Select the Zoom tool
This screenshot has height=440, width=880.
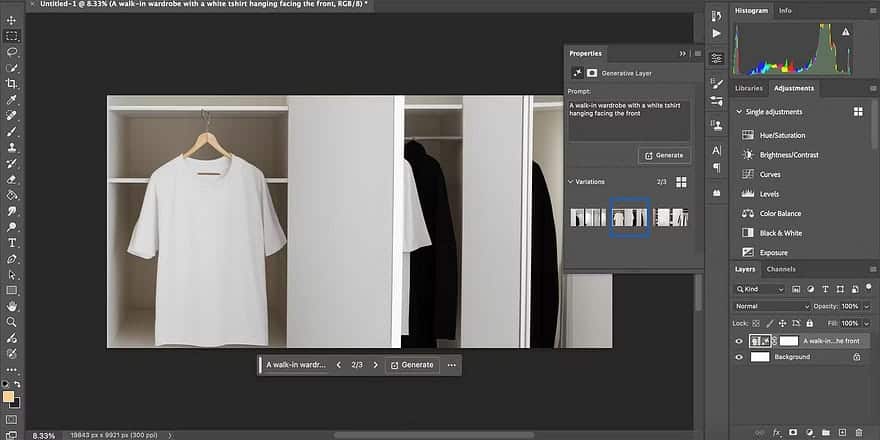(12, 322)
